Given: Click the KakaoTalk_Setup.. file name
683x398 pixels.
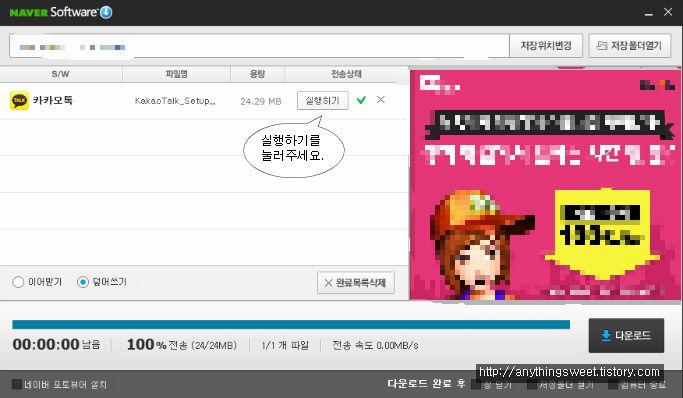Looking at the screenshot, I should (x=175, y=101).
